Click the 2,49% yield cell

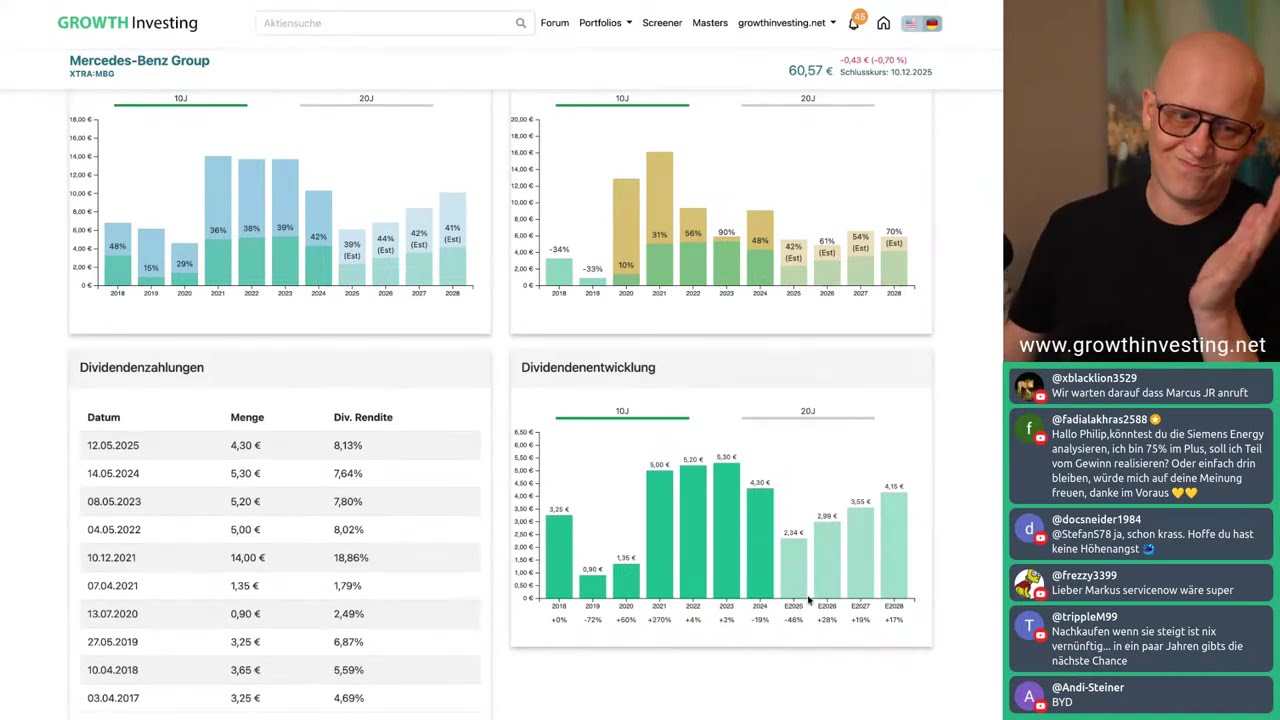point(348,613)
